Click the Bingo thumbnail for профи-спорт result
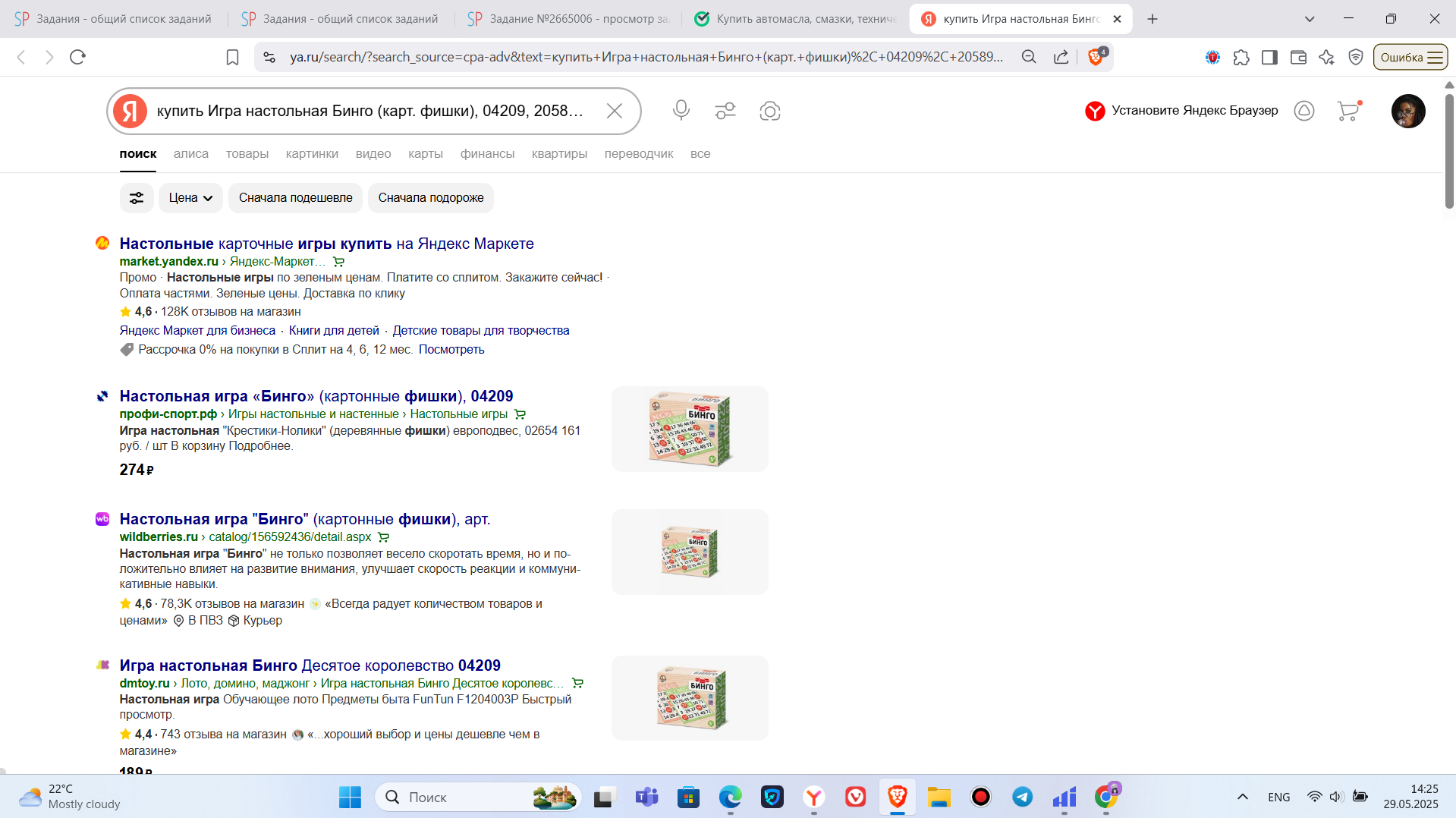Screen dimensions: 1456x818 [690, 429]
